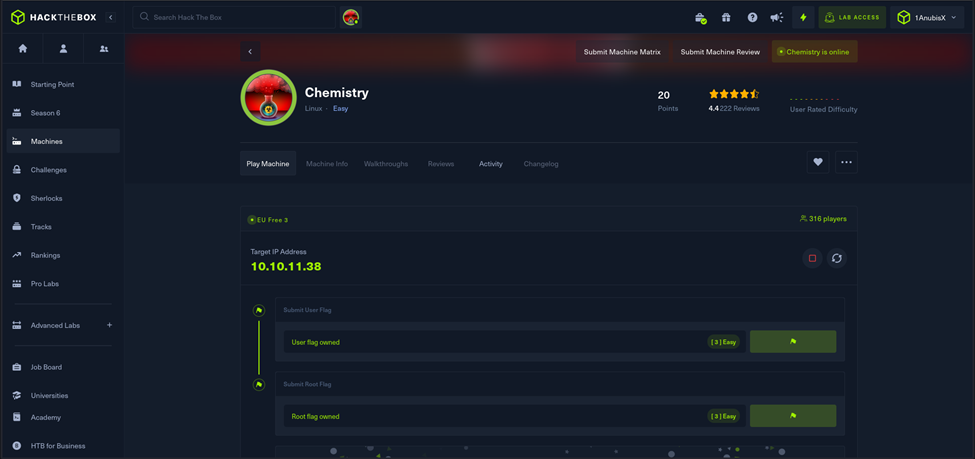
Task: Favorite the machine with the heart icon
Action: pos(818,162)
